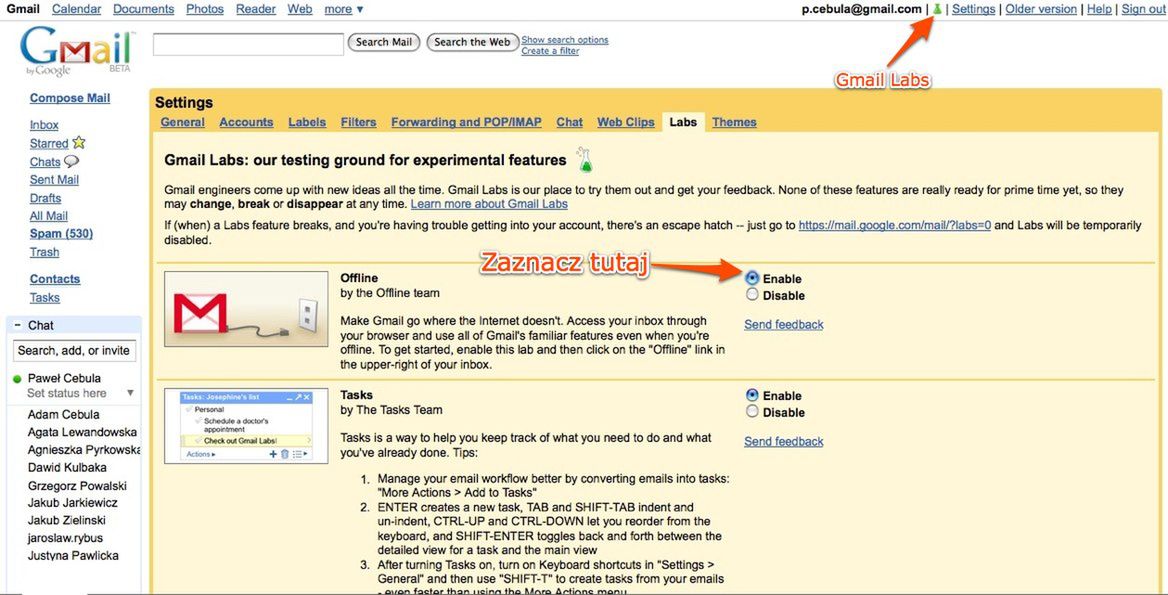Click the 'Create a filter' link
The height and width of the screenshot is (595, 1168).
click(x=550, y=51)
